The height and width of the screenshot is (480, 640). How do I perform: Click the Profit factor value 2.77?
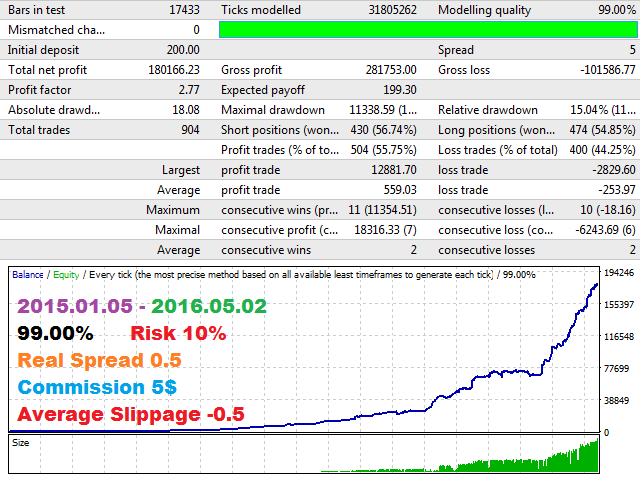click(189, 90)
